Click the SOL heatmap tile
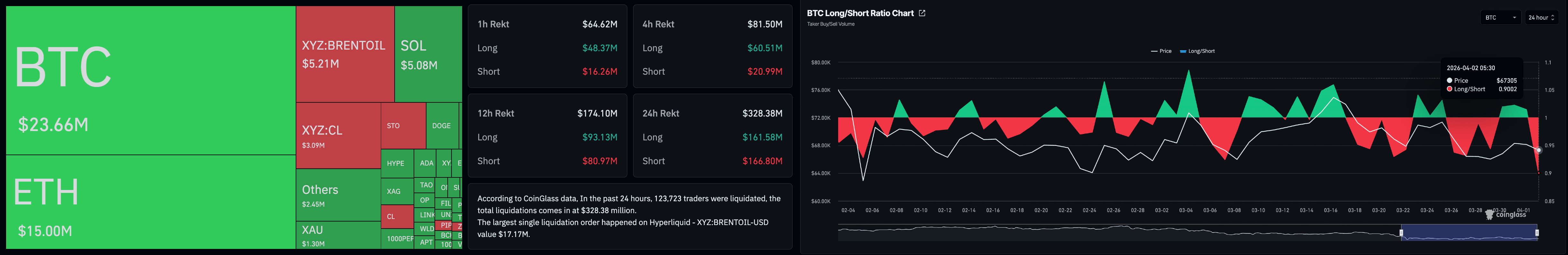Image resolution: width=1568 pixels, height=255 pixels. click(x=428, y=54)
